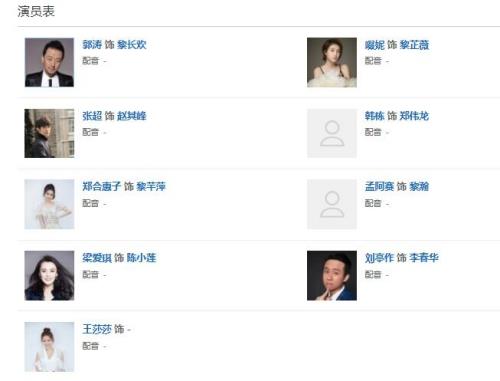Click 张超's portrait thumbnail
Viewport: 500px width, 381px height.
[x=49, y=133]
